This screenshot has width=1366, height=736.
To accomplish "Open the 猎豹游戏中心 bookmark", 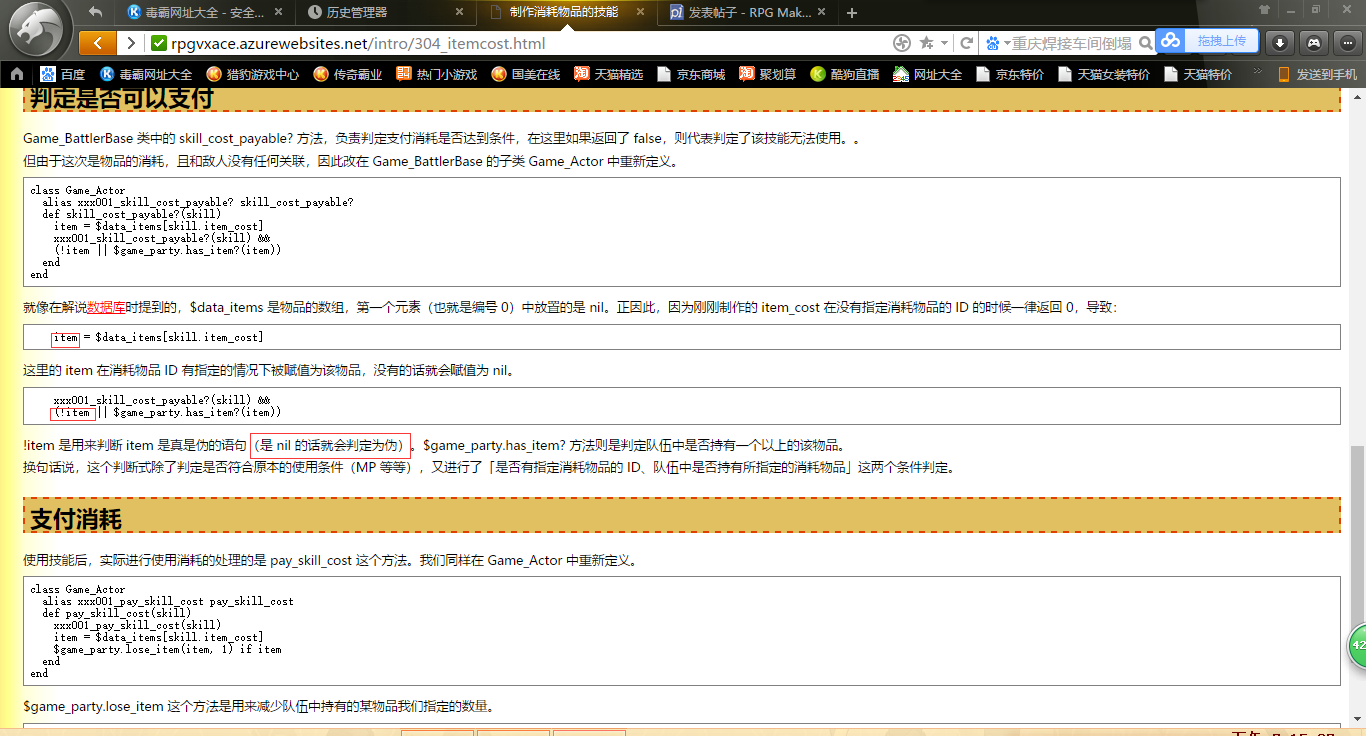I will (252, 74).
